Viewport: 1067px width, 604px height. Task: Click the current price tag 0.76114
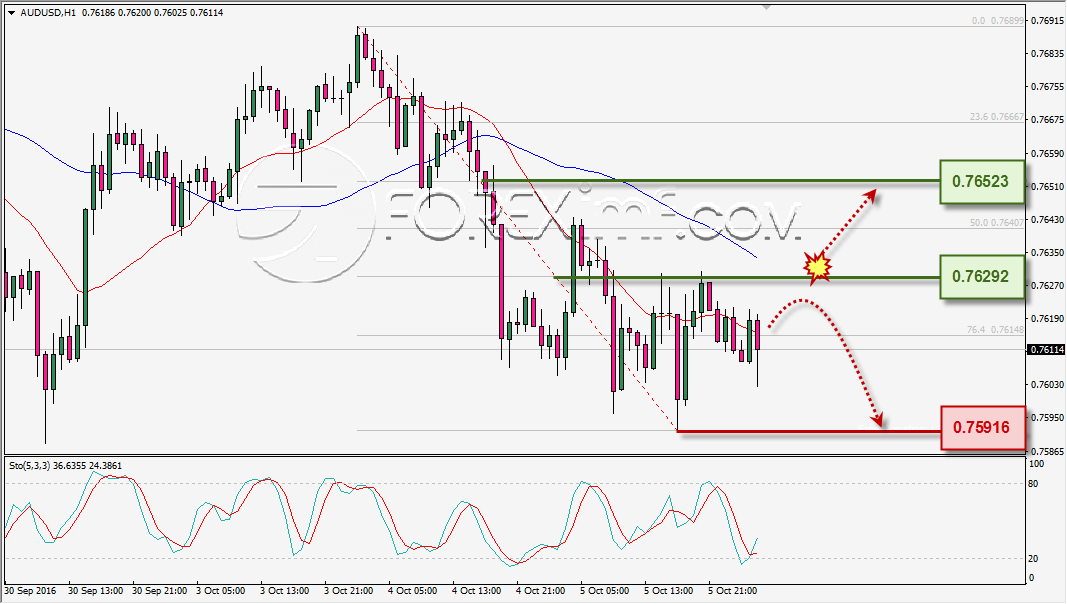click(1046, 350)
